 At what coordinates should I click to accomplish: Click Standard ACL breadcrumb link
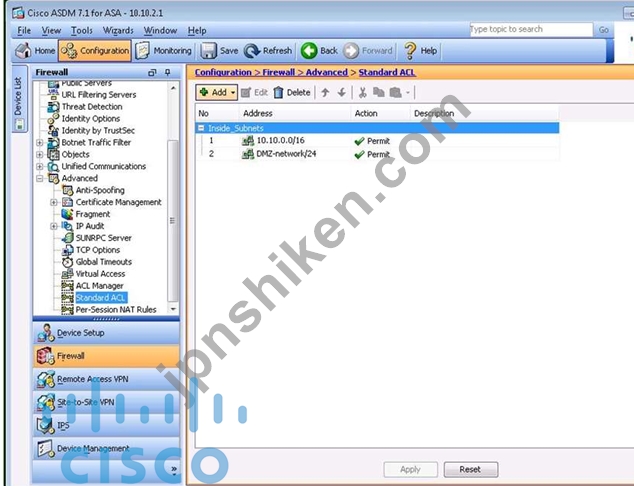387,72
